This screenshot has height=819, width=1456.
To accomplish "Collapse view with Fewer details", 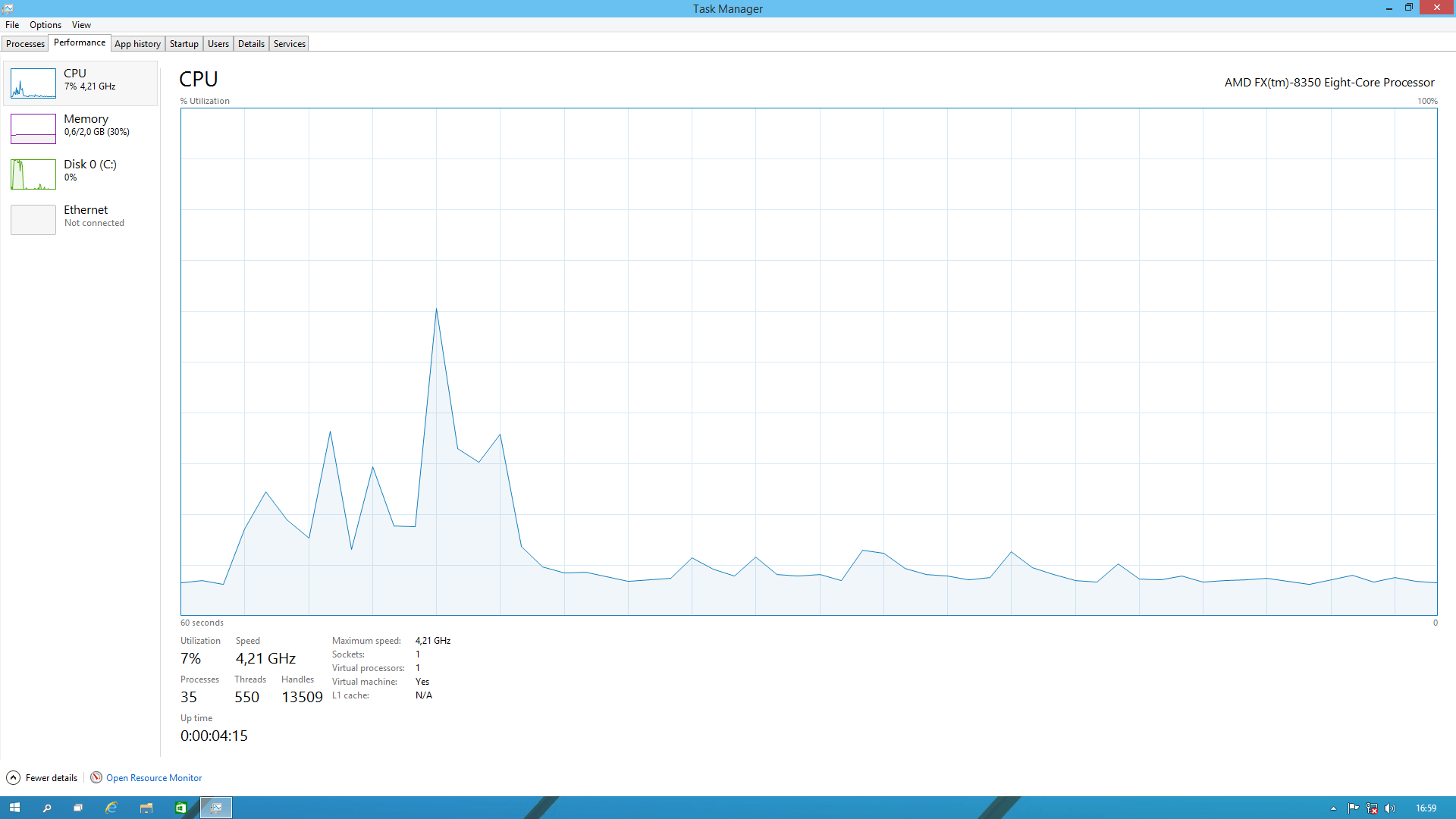I will pos(52,778).
